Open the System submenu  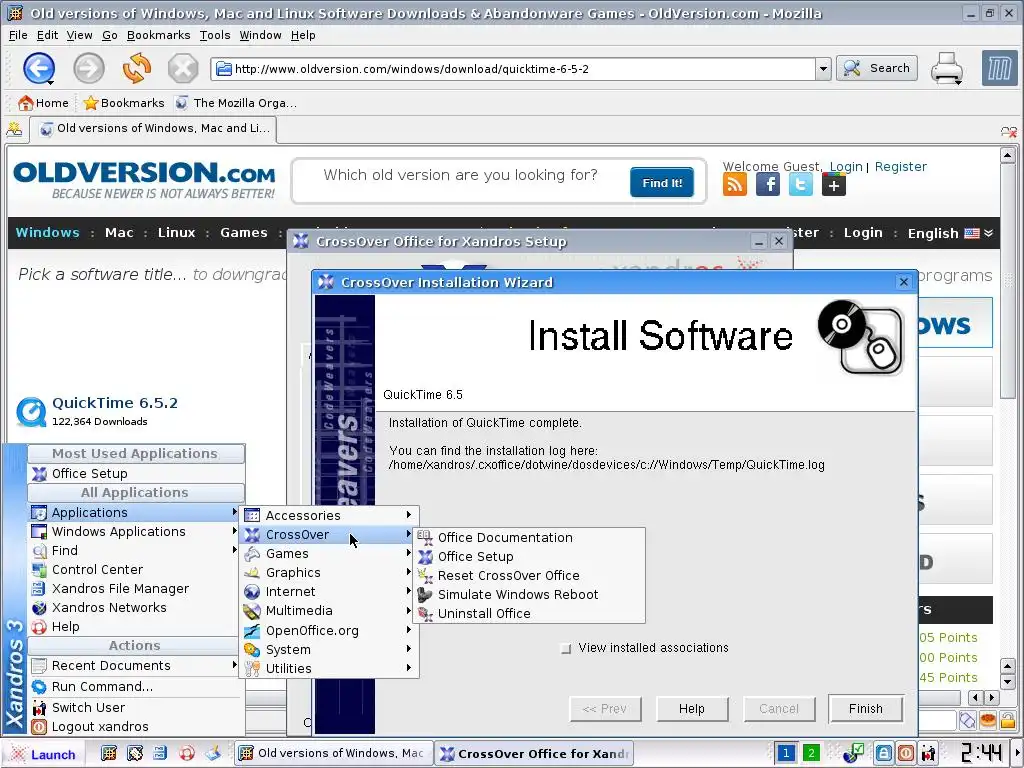[x=329, y=649]
